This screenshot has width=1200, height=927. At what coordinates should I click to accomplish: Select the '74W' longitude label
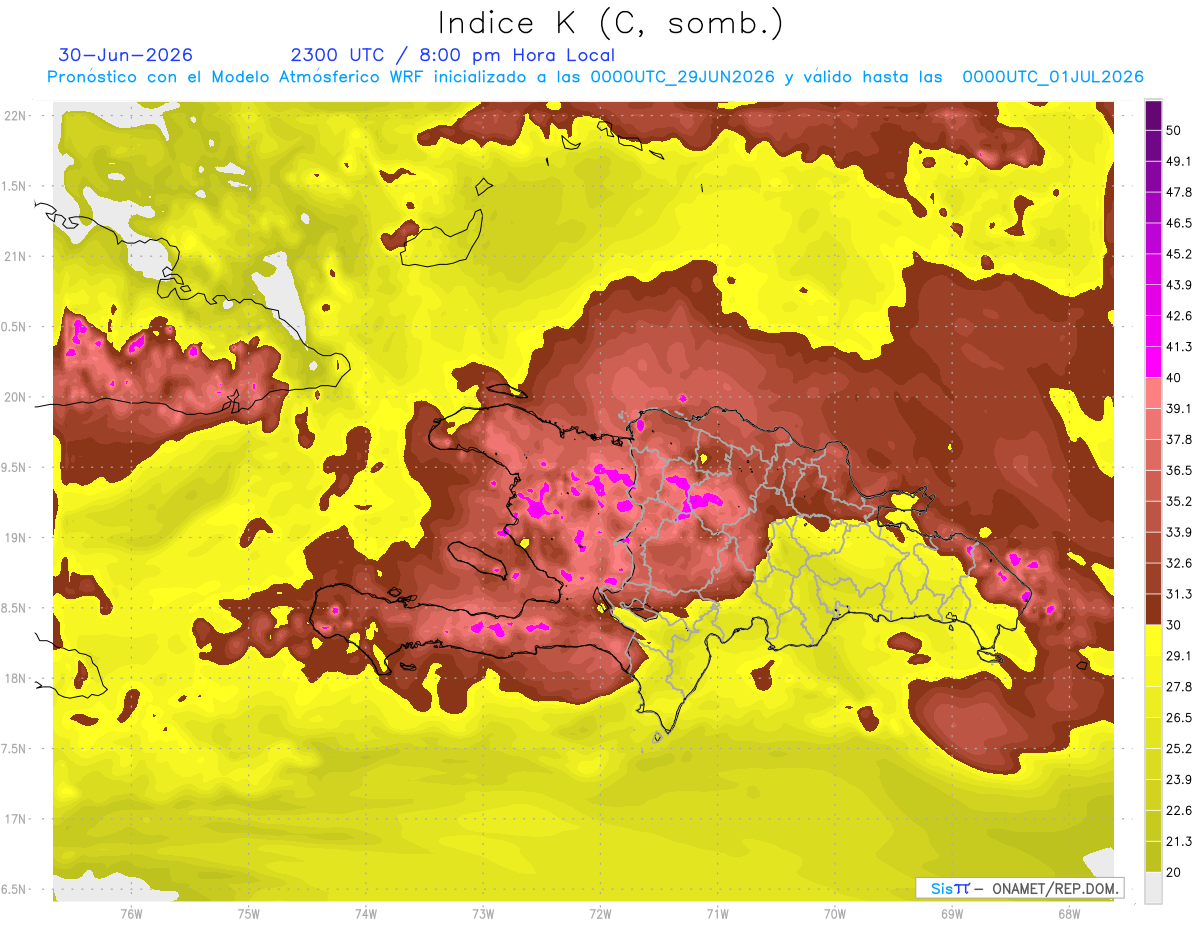click(366, 913)
